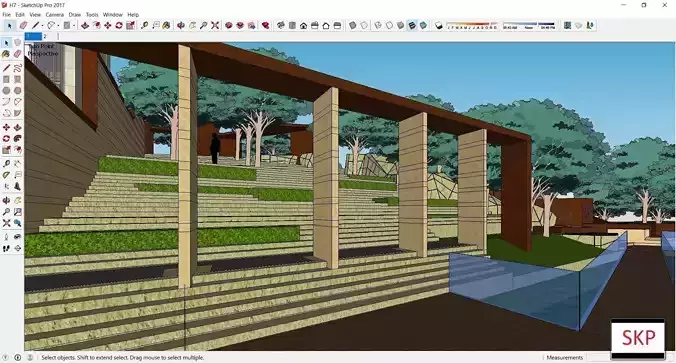The height and width of the screenshot is (363, 676).
Task: Click the geo-location status bar icon
Action: tap(6, 357)
